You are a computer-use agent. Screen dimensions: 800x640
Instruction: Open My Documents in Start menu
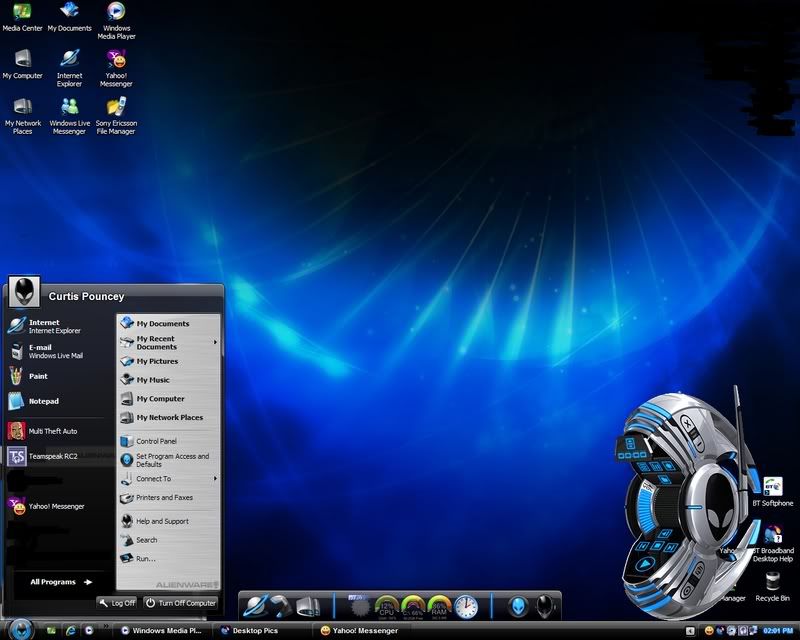(x=169, y=324)
